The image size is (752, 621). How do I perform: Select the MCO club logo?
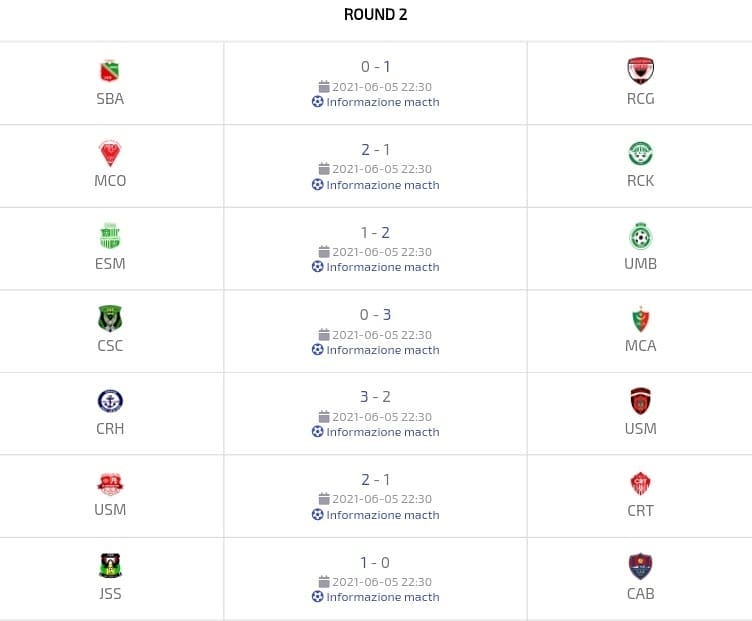110,153
